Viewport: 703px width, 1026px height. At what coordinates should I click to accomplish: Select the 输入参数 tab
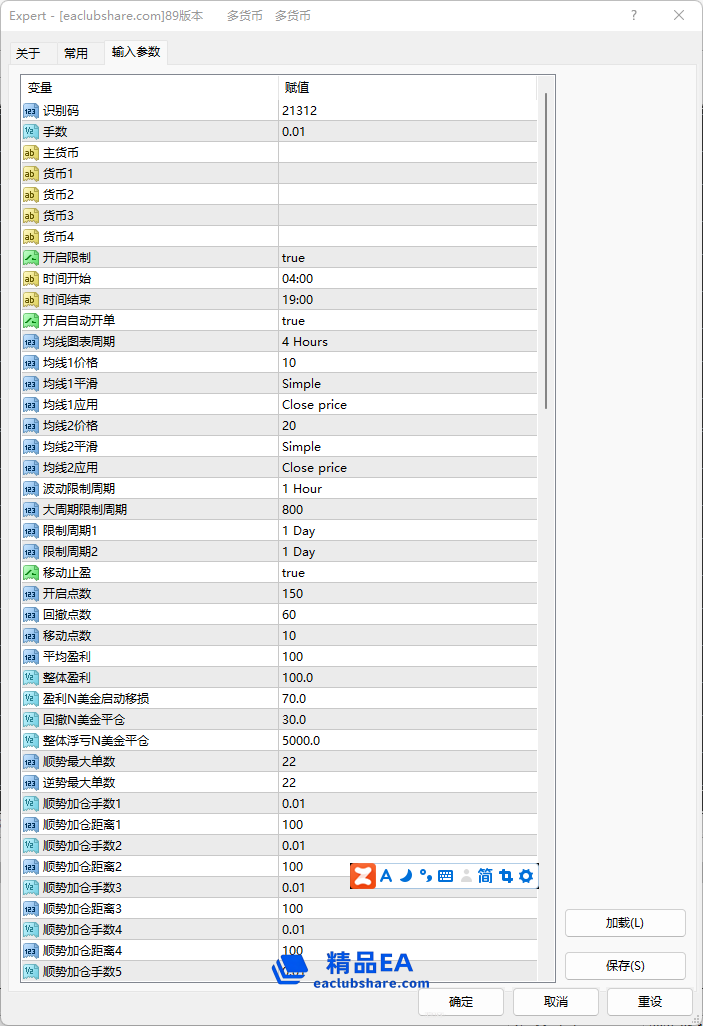(x=136, y=52)
